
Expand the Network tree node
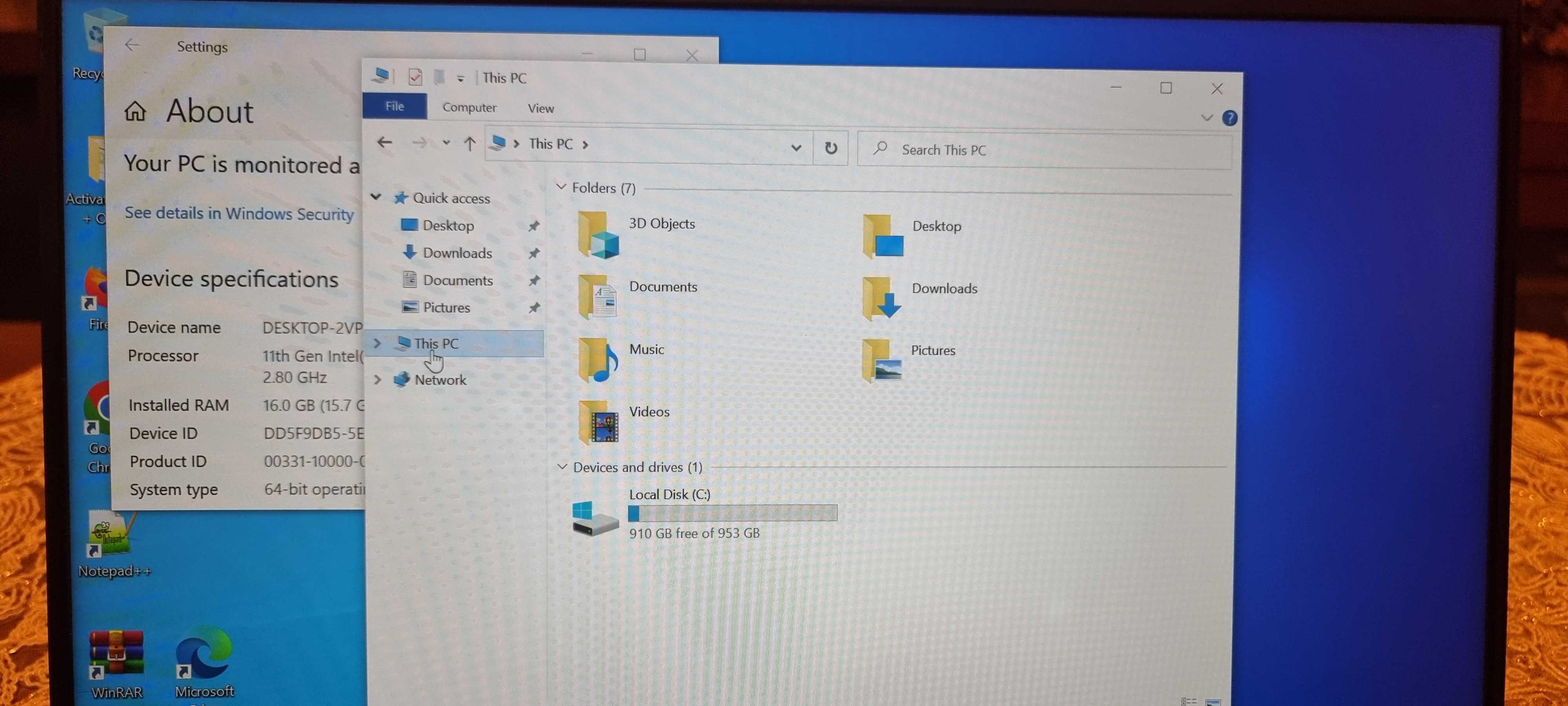[x=377, y=380]
